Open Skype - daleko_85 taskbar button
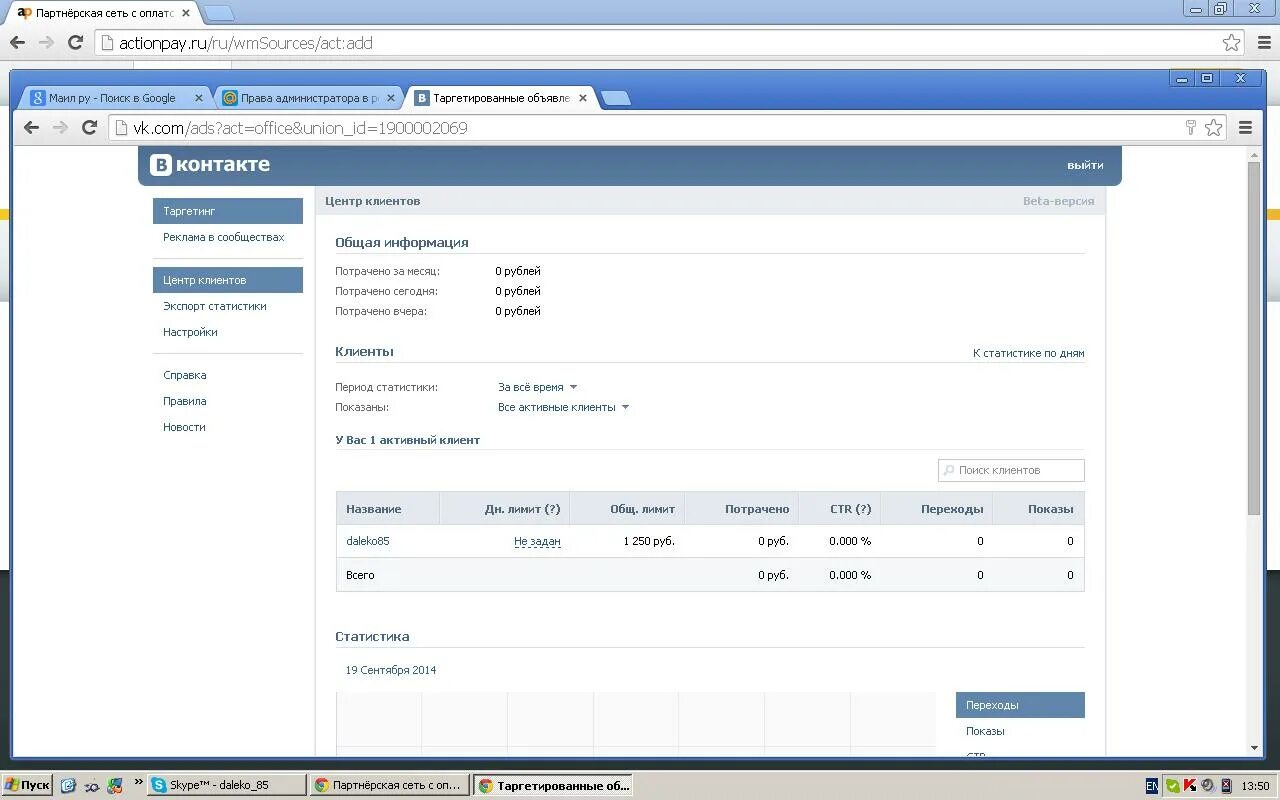Viewport: 1280px width, 800px height. pyautogui.click(x=227, y=785)
